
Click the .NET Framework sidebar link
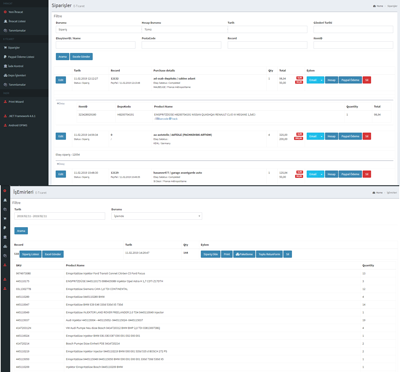21,116
